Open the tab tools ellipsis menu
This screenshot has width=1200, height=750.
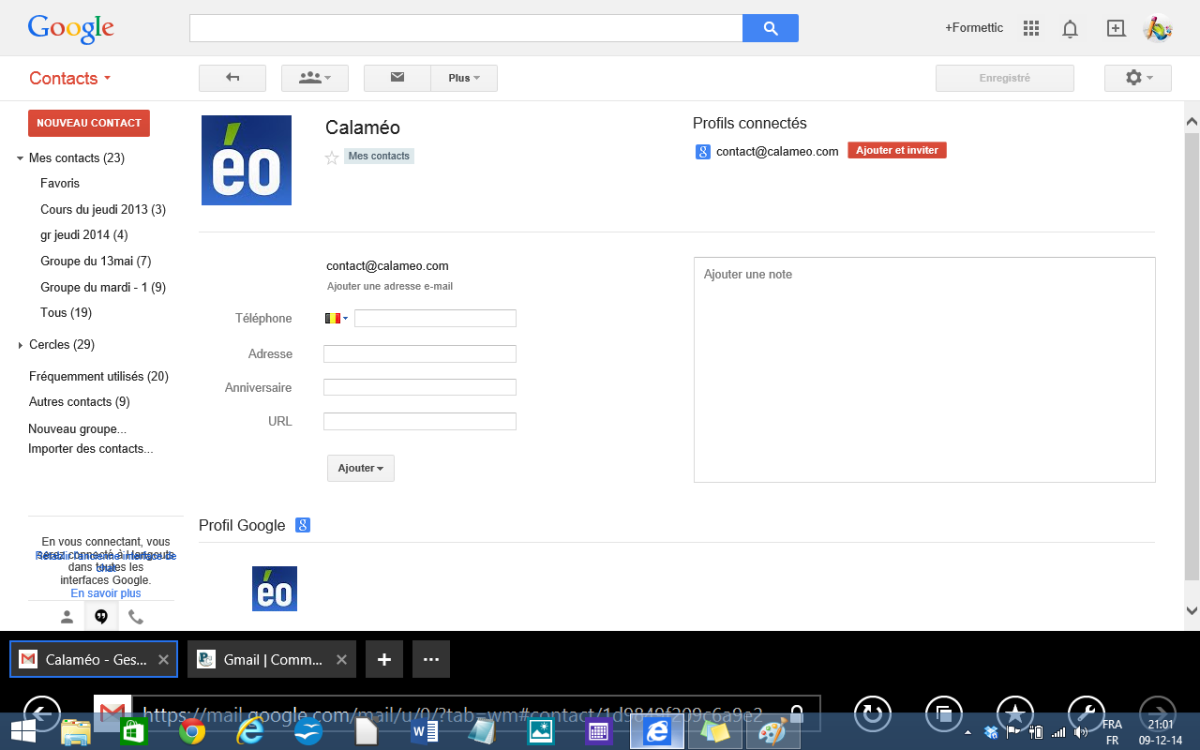coord(431,659)
